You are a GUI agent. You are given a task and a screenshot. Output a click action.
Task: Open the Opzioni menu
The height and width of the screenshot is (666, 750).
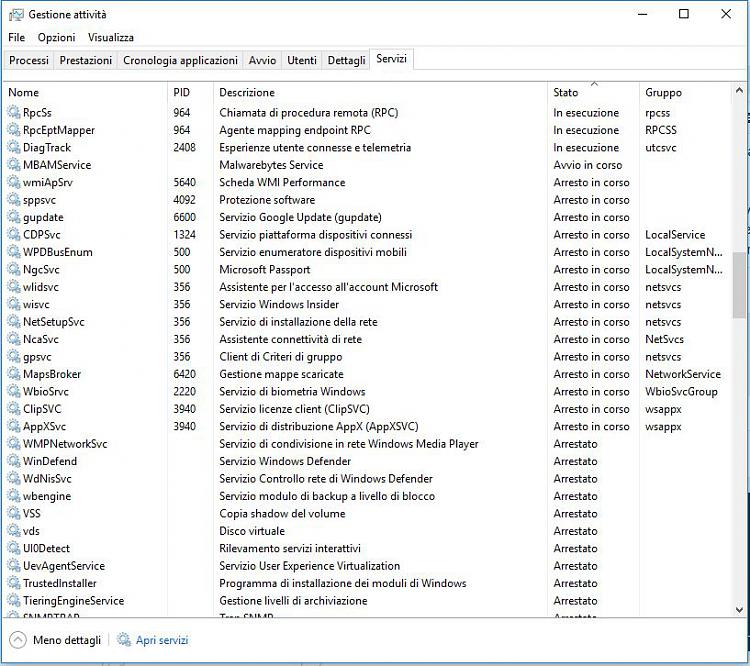56,37
